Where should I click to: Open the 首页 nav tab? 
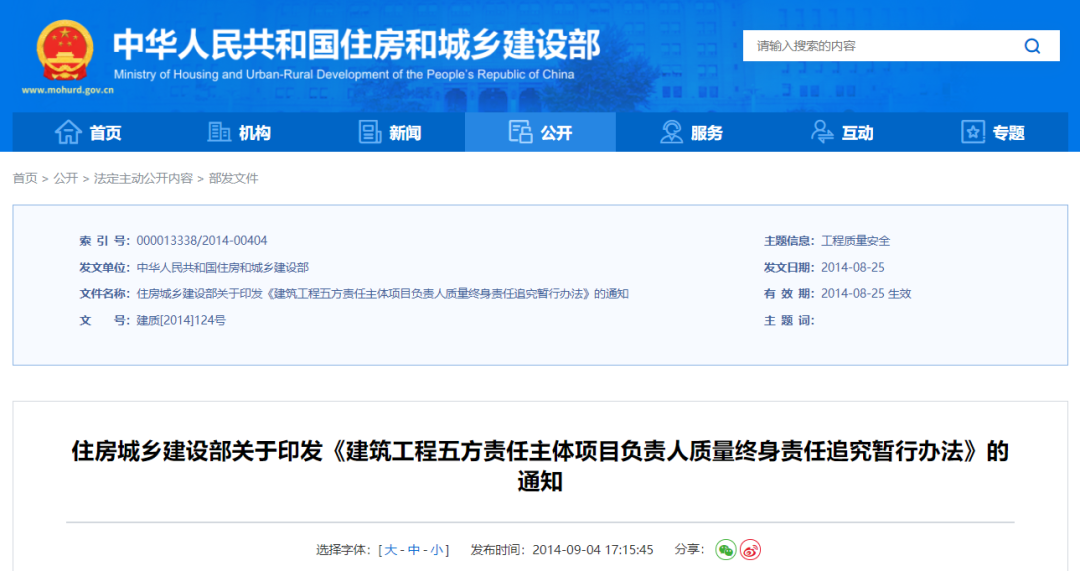87,132
